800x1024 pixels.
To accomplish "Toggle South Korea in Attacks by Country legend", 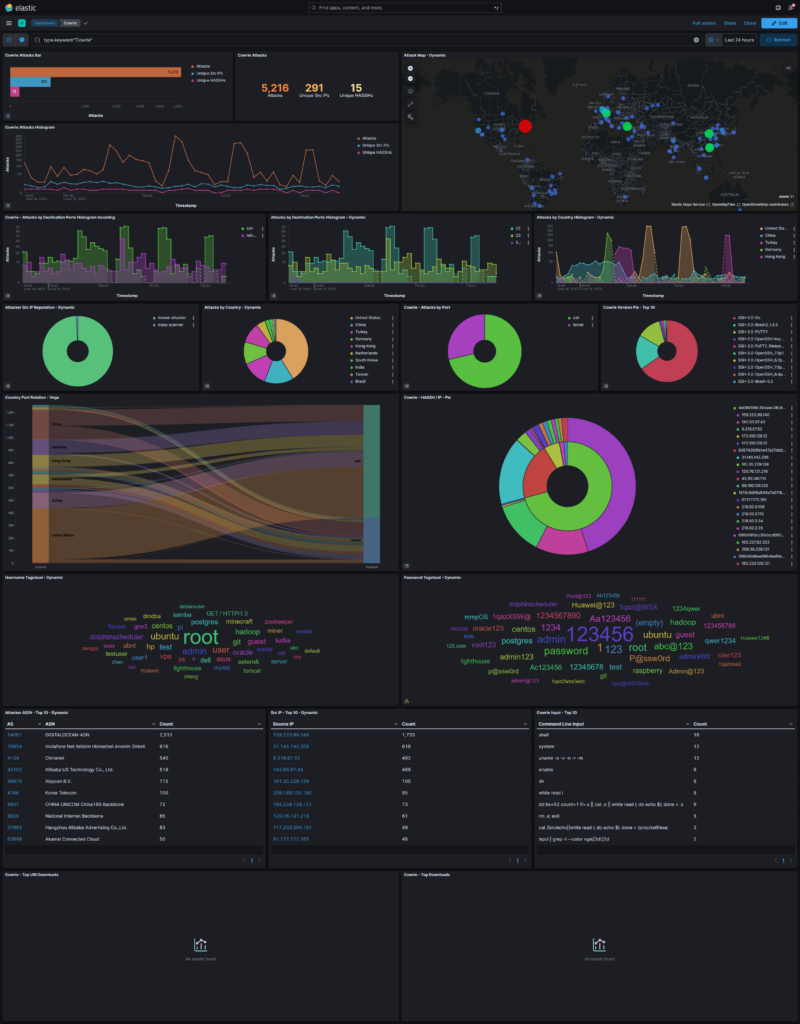I will click(363, 360).
